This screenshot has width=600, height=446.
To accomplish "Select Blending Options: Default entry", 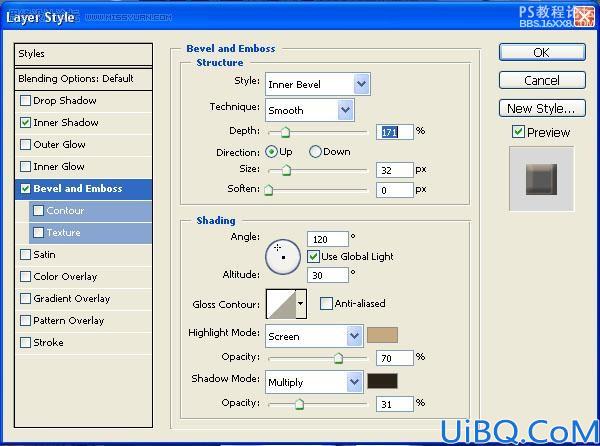I will [83, 79].
